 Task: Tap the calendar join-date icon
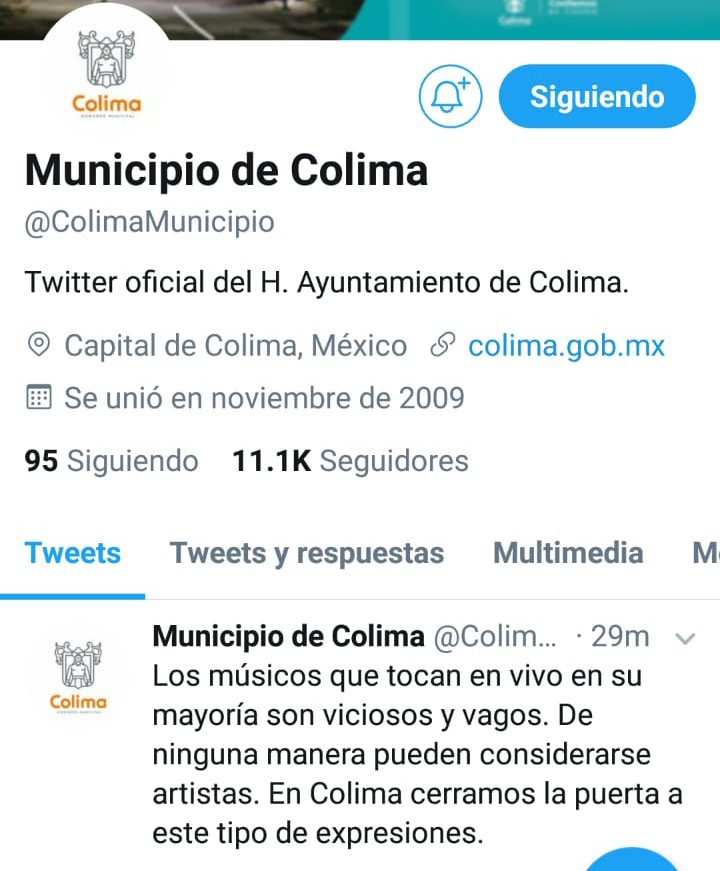39,398
